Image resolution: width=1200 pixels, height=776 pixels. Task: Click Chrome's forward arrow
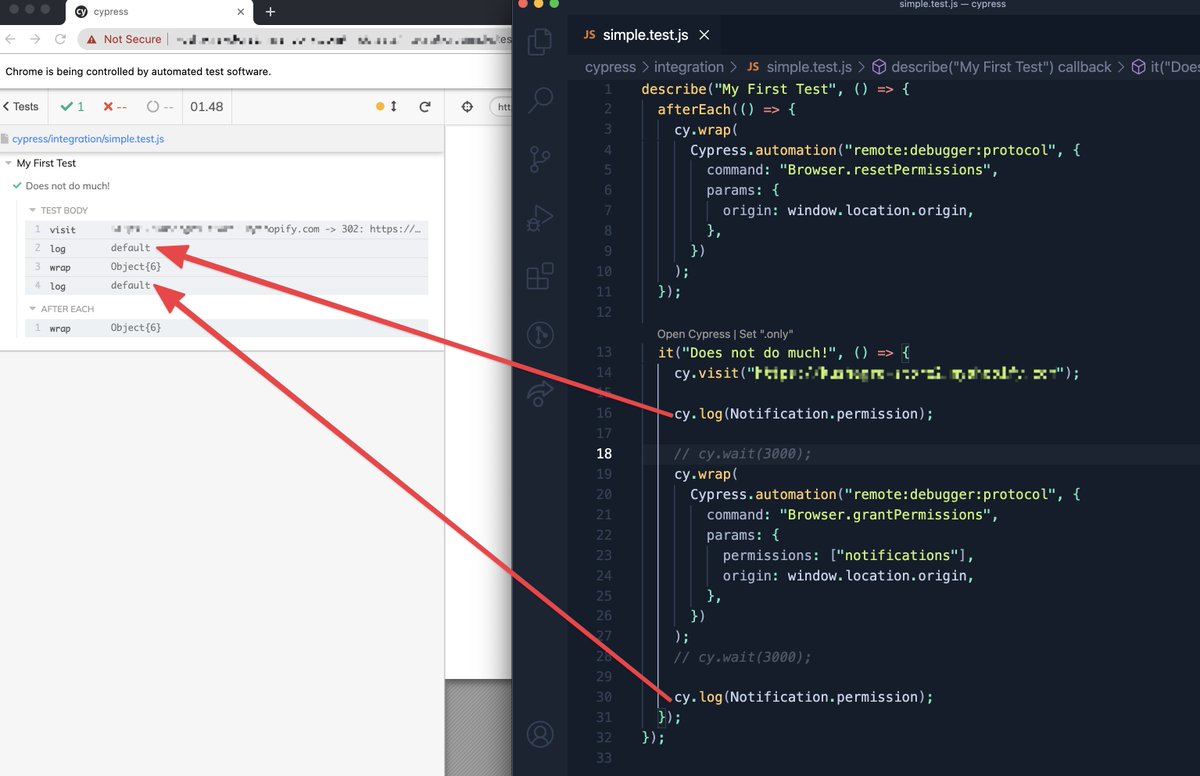click(x=36, y=39)
